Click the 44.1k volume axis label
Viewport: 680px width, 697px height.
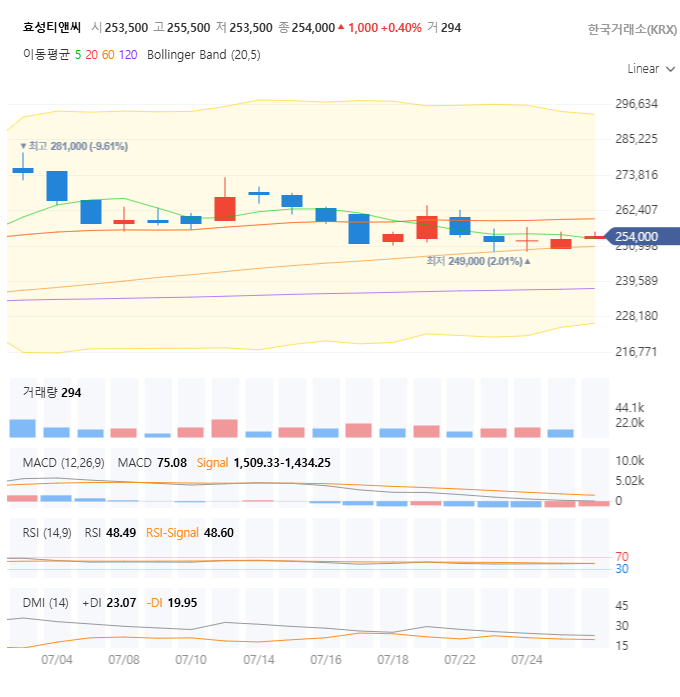(630, 408)
